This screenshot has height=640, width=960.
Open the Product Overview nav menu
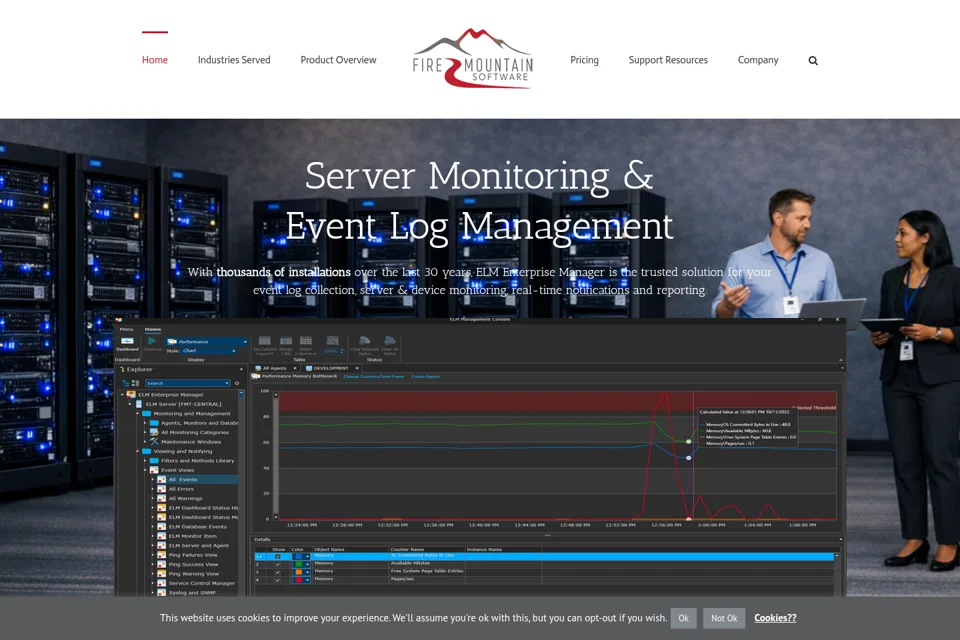click(x=339, y=60)
